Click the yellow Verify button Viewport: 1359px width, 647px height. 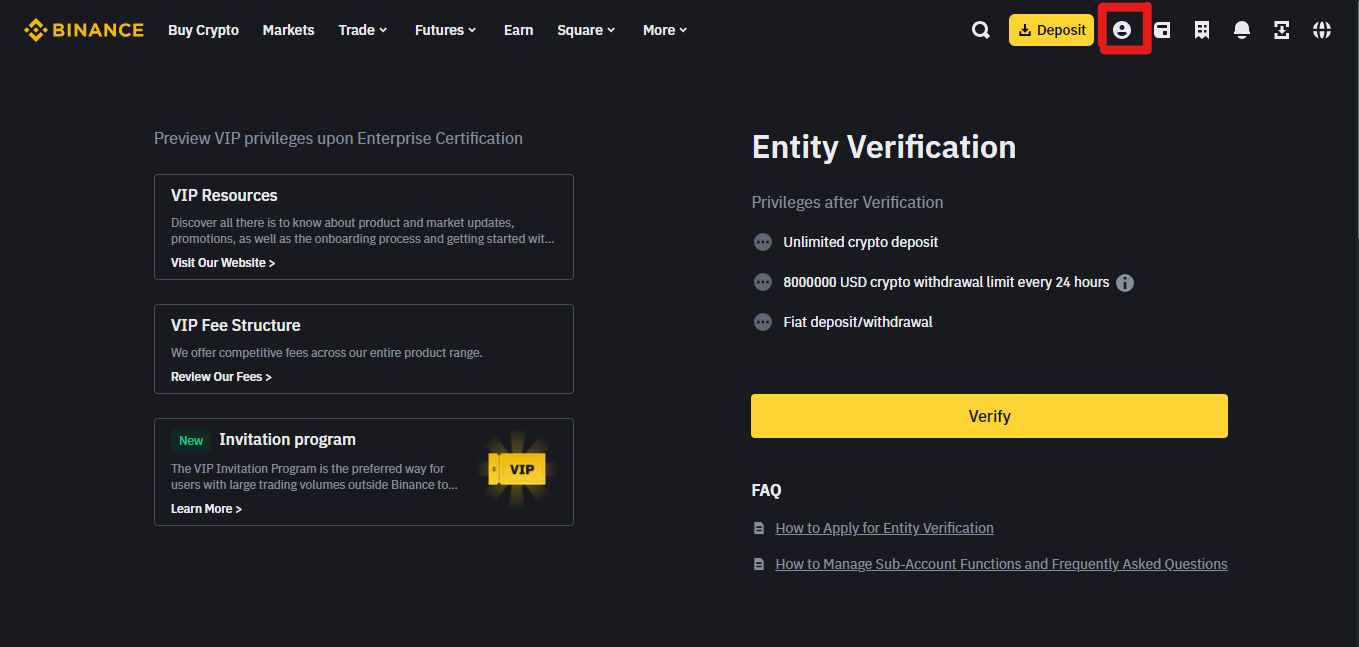[x=989, y=416]
